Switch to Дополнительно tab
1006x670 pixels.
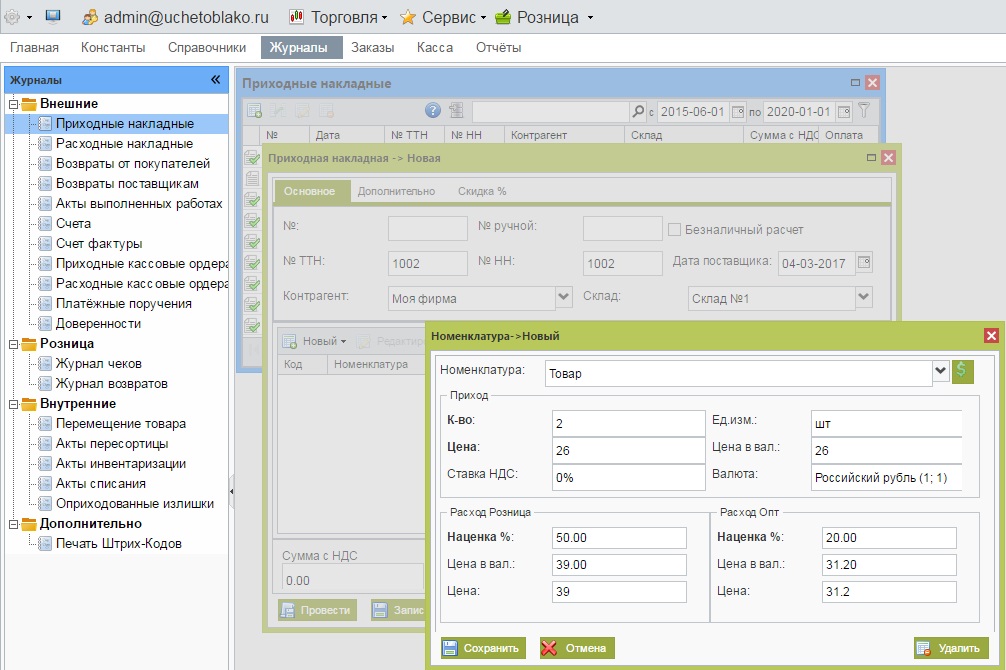pos(396,191)
